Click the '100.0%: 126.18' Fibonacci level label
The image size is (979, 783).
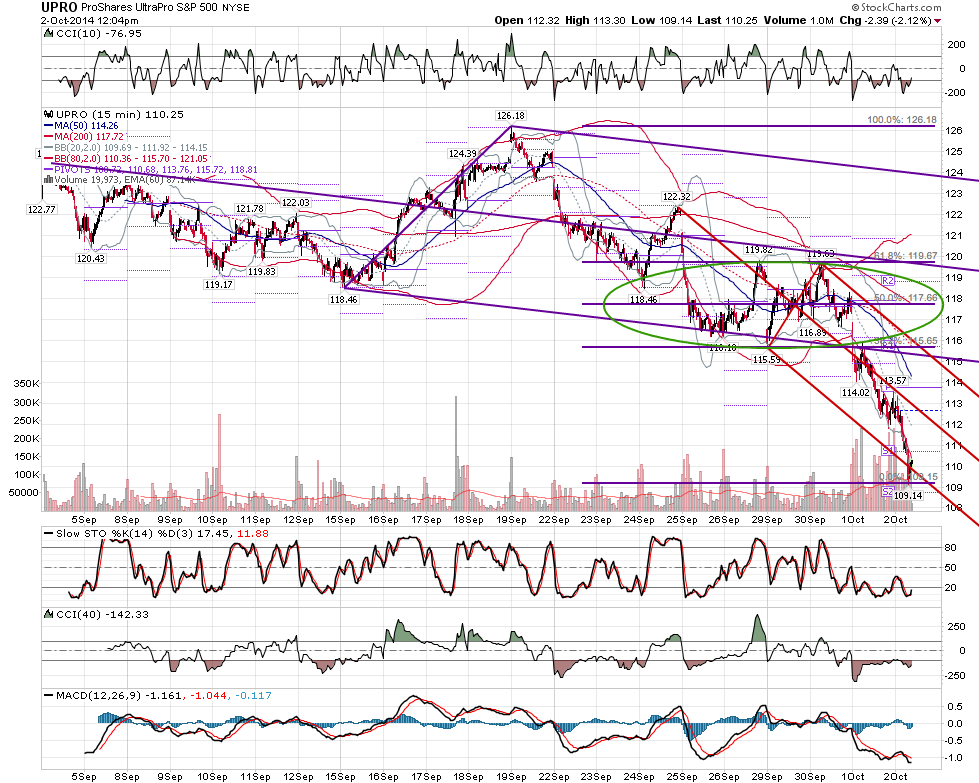[902, 120]
